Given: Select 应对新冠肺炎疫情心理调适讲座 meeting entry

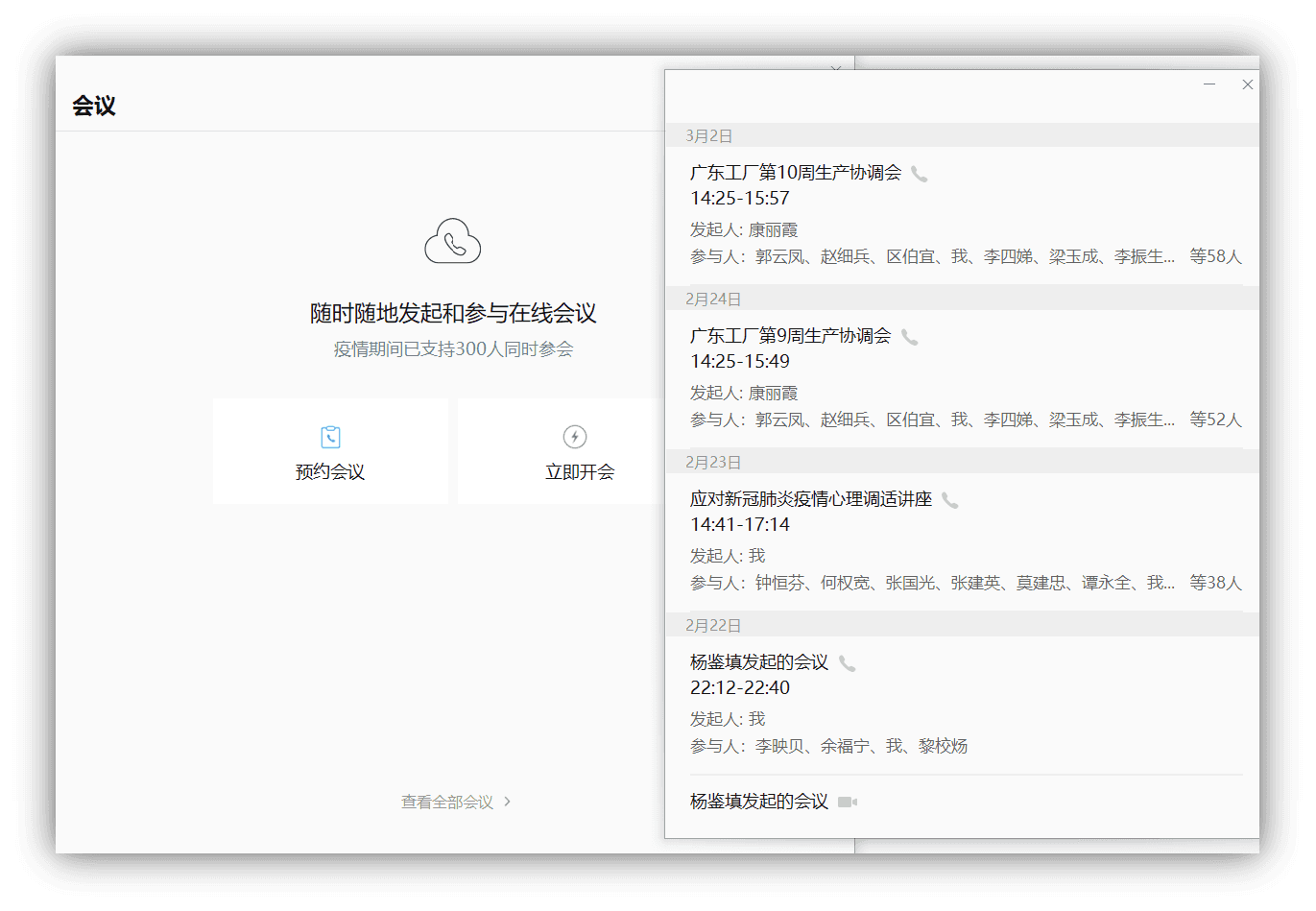Looking at the screenshot, I should (x=810, y=499).
